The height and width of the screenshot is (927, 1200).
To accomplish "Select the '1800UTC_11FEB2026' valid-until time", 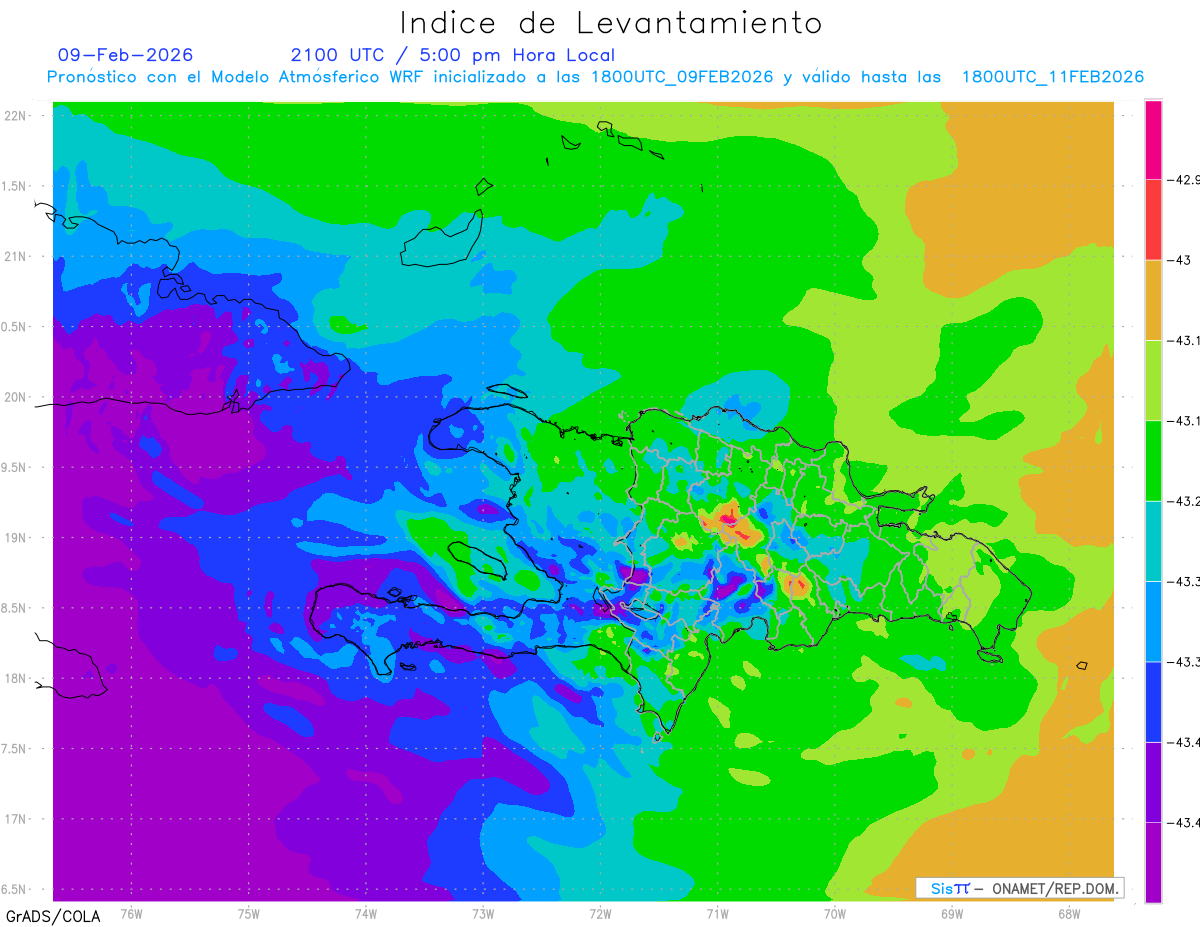I will click(x=1053, y=77).
